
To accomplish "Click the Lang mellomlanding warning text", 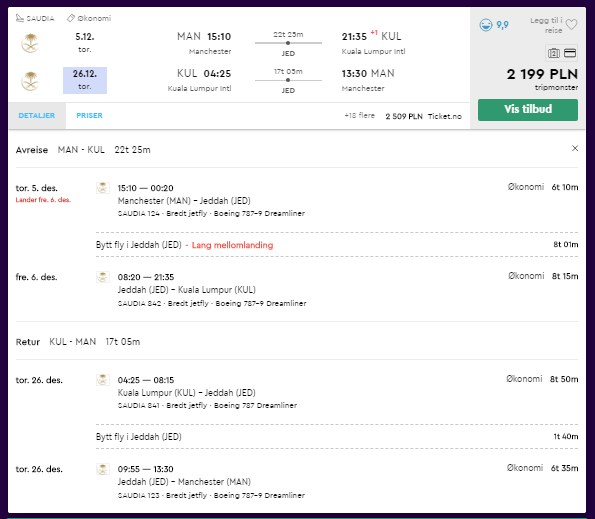I will [x=232, y=245].
